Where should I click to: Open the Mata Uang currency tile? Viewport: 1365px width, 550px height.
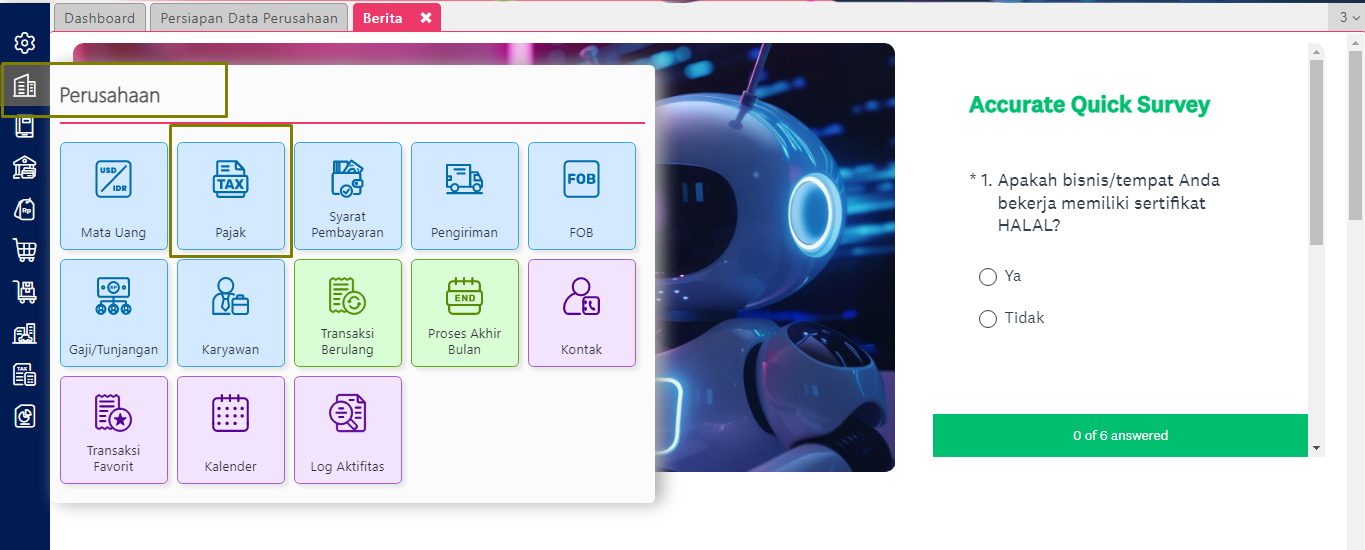(x=114, y=196)
